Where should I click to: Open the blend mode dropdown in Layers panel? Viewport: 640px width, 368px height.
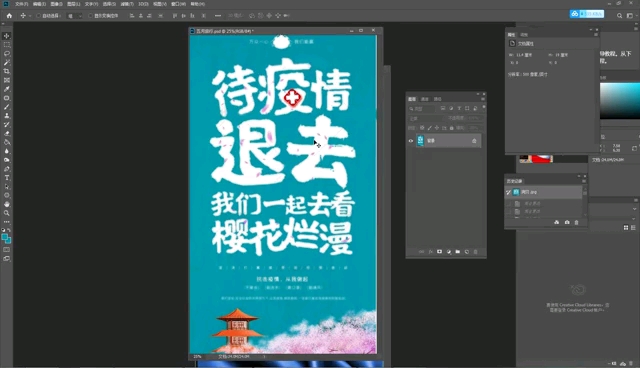pyautogui.click(x=426, y=118)
